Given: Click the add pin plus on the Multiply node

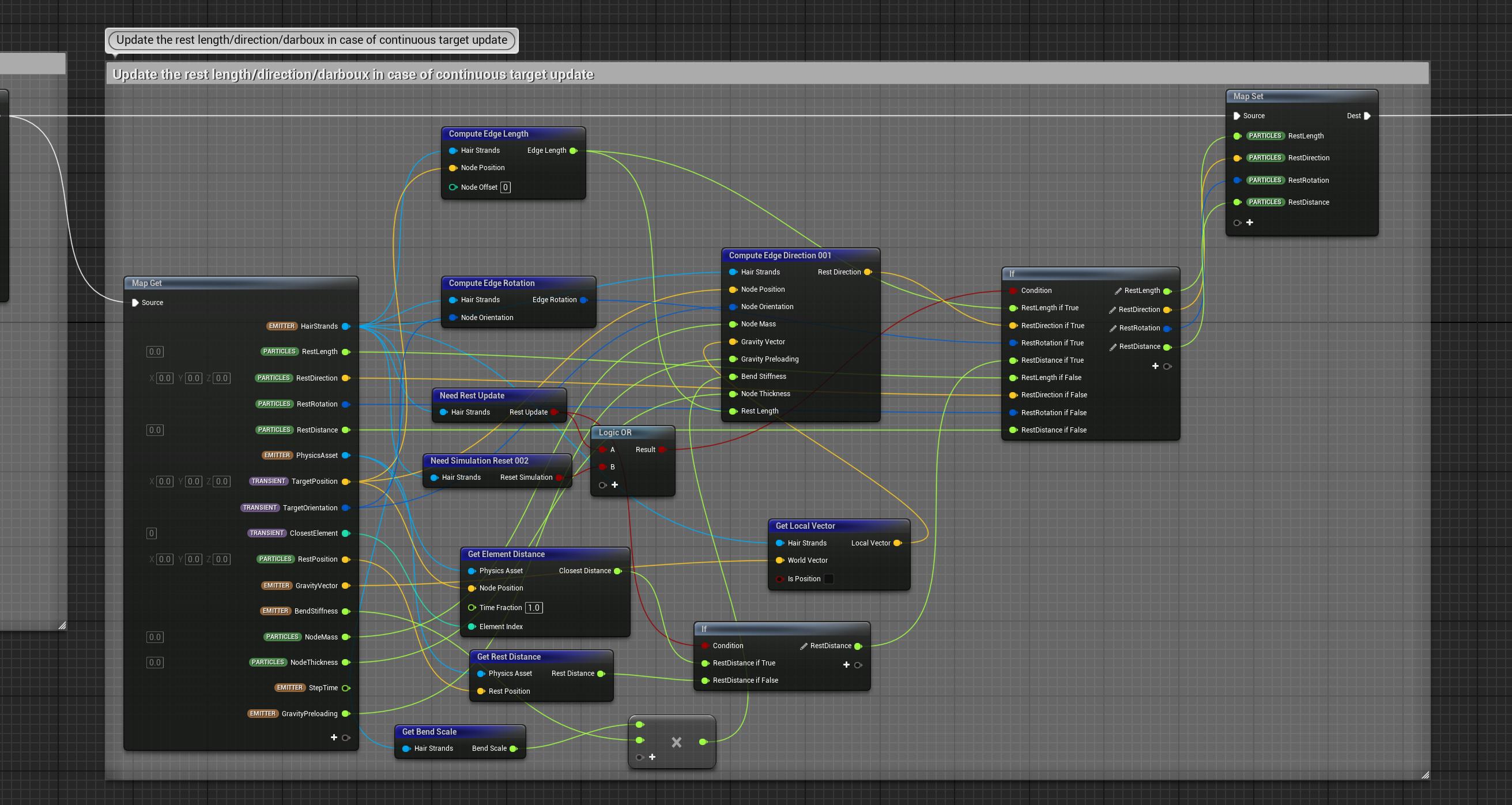Looking at the screenshot, I should 652,757.
